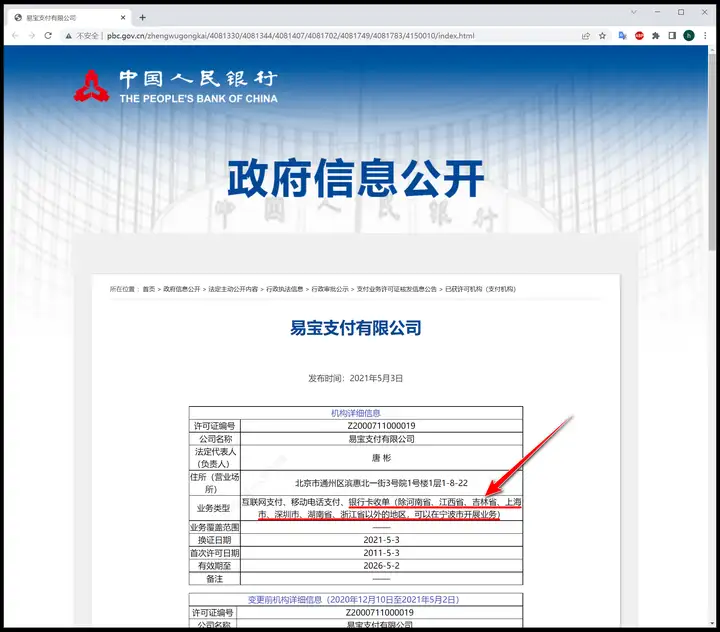The width and height of the screenshot is (720, 632).
Task: Click the page title 易宝支付有限公司 heading
Action: click(356, 328)
